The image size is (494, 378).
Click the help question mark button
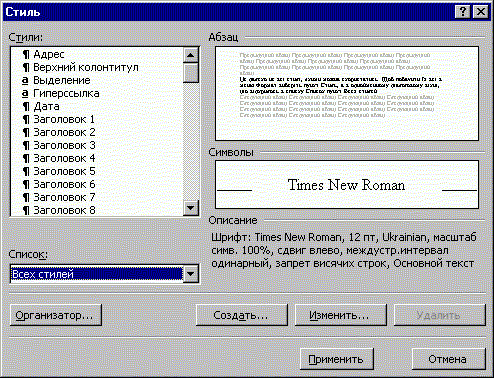[x=463, y=12]
